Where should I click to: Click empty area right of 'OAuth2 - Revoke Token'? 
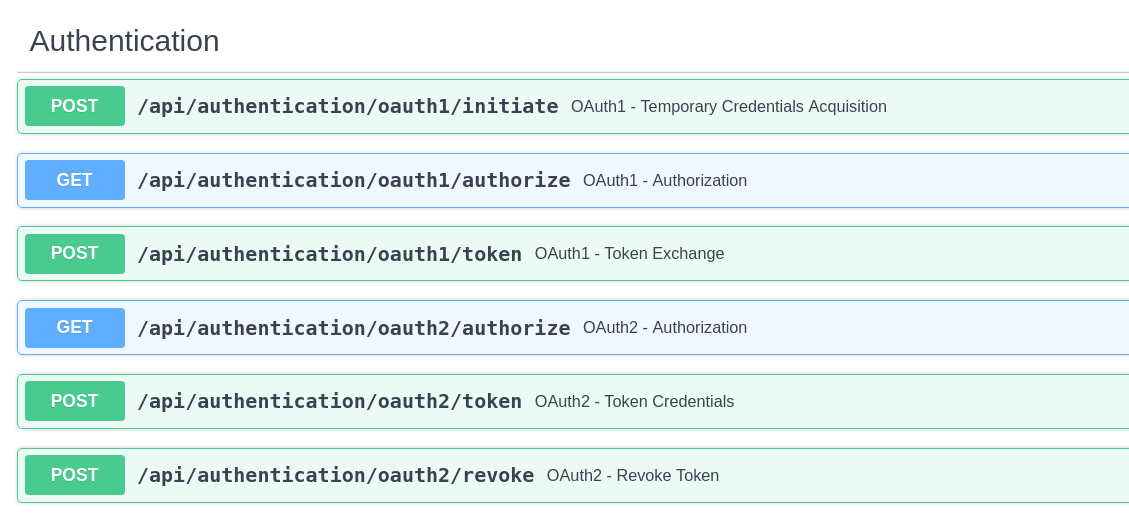pyautogui.click(x=920, y=476)
